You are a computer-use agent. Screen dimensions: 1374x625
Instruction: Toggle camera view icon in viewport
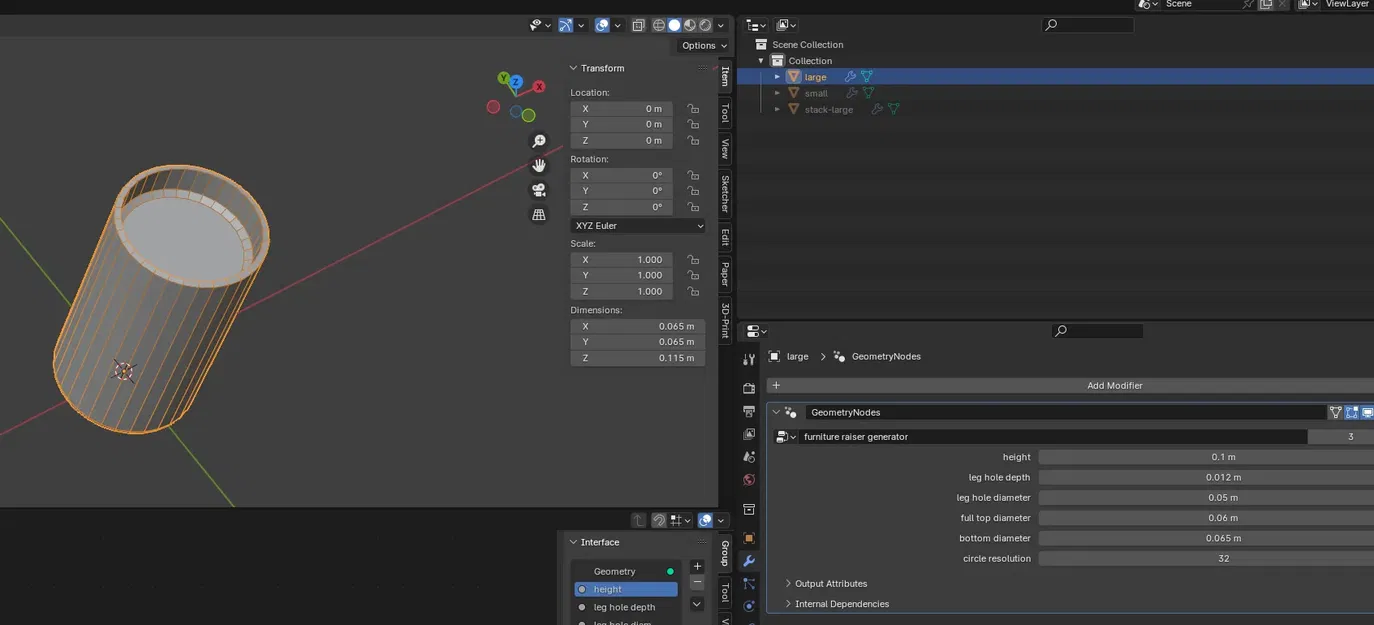click(539, 190)
